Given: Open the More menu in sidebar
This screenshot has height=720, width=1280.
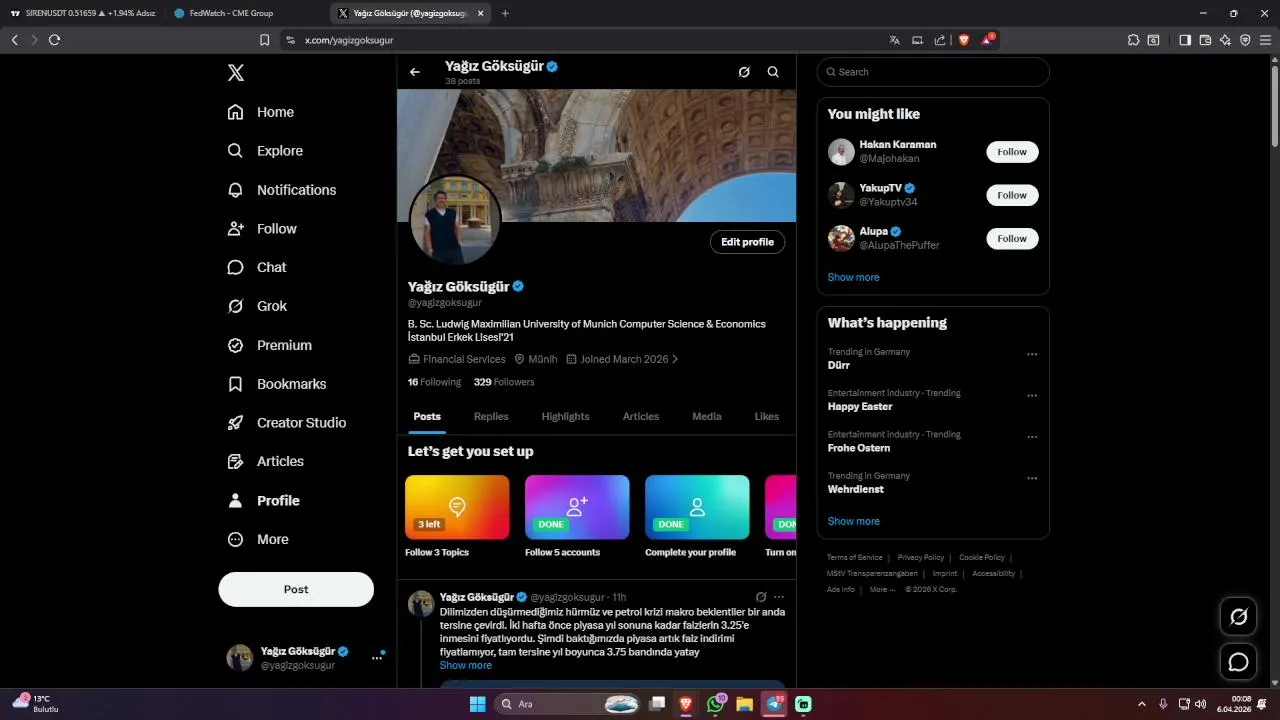Looking at the screenshot, I should pos(257,539).
